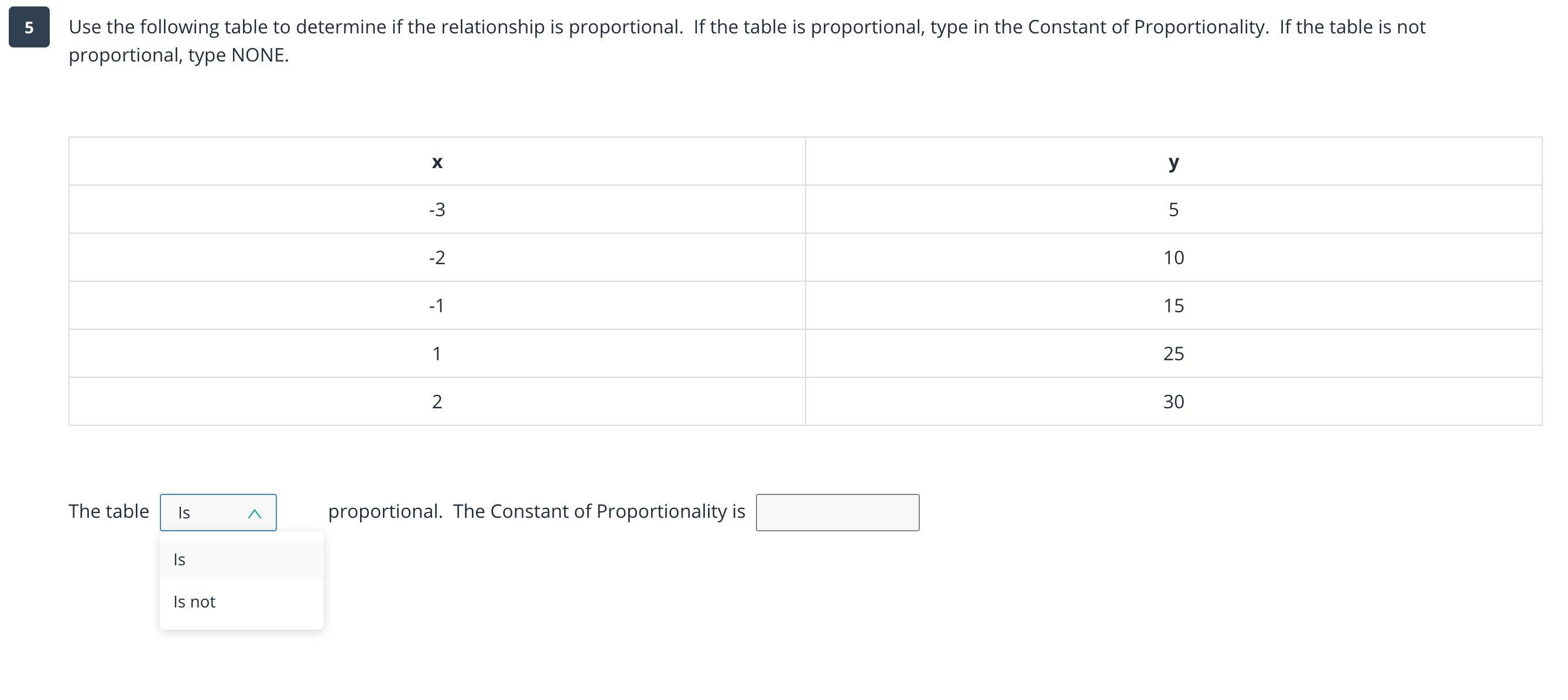Click the y column header
Viewport: 1568px width, 700px height.
[x=1173, y=162]
